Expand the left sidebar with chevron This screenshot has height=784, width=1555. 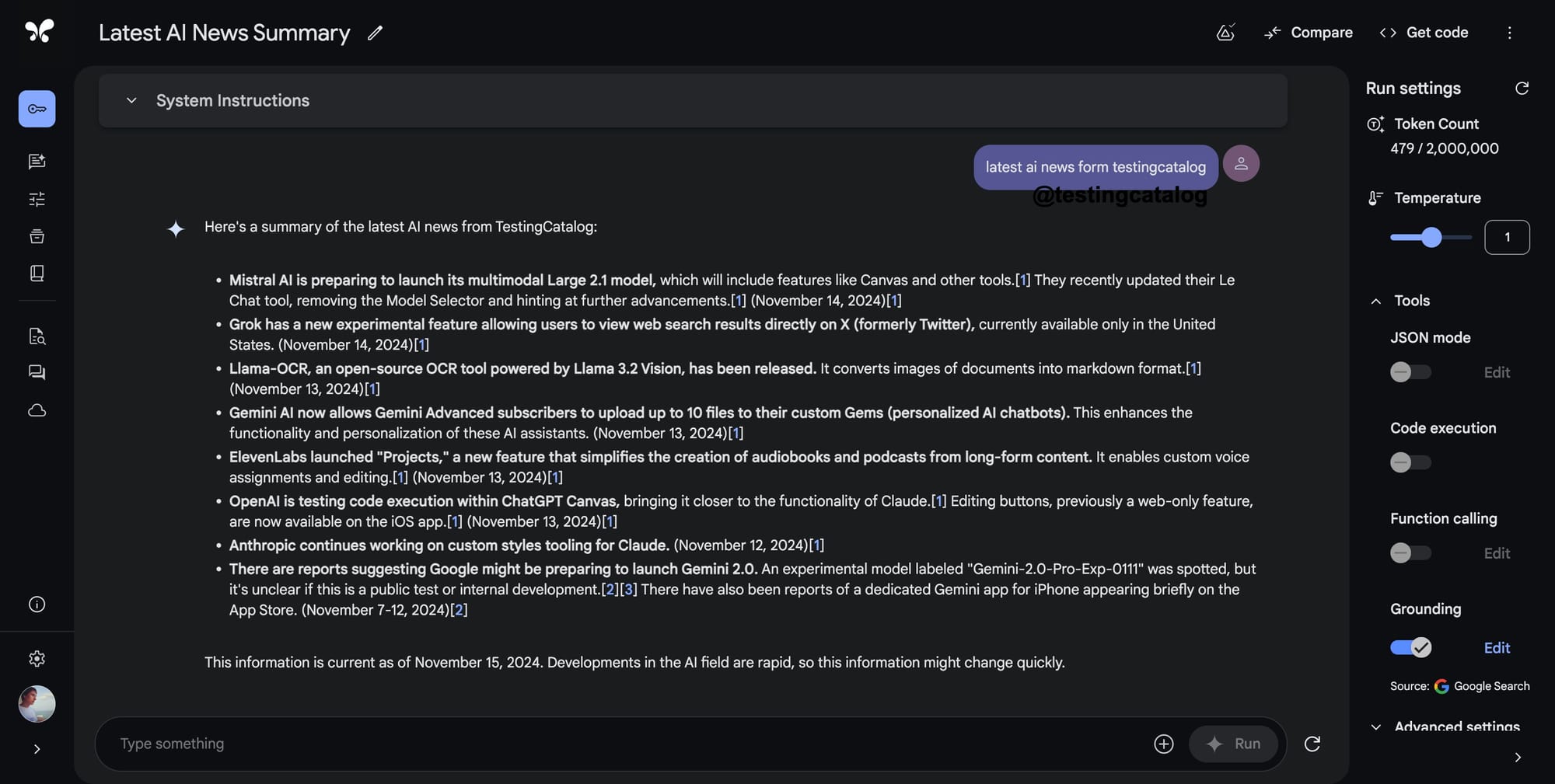click(x=37, y=750)
